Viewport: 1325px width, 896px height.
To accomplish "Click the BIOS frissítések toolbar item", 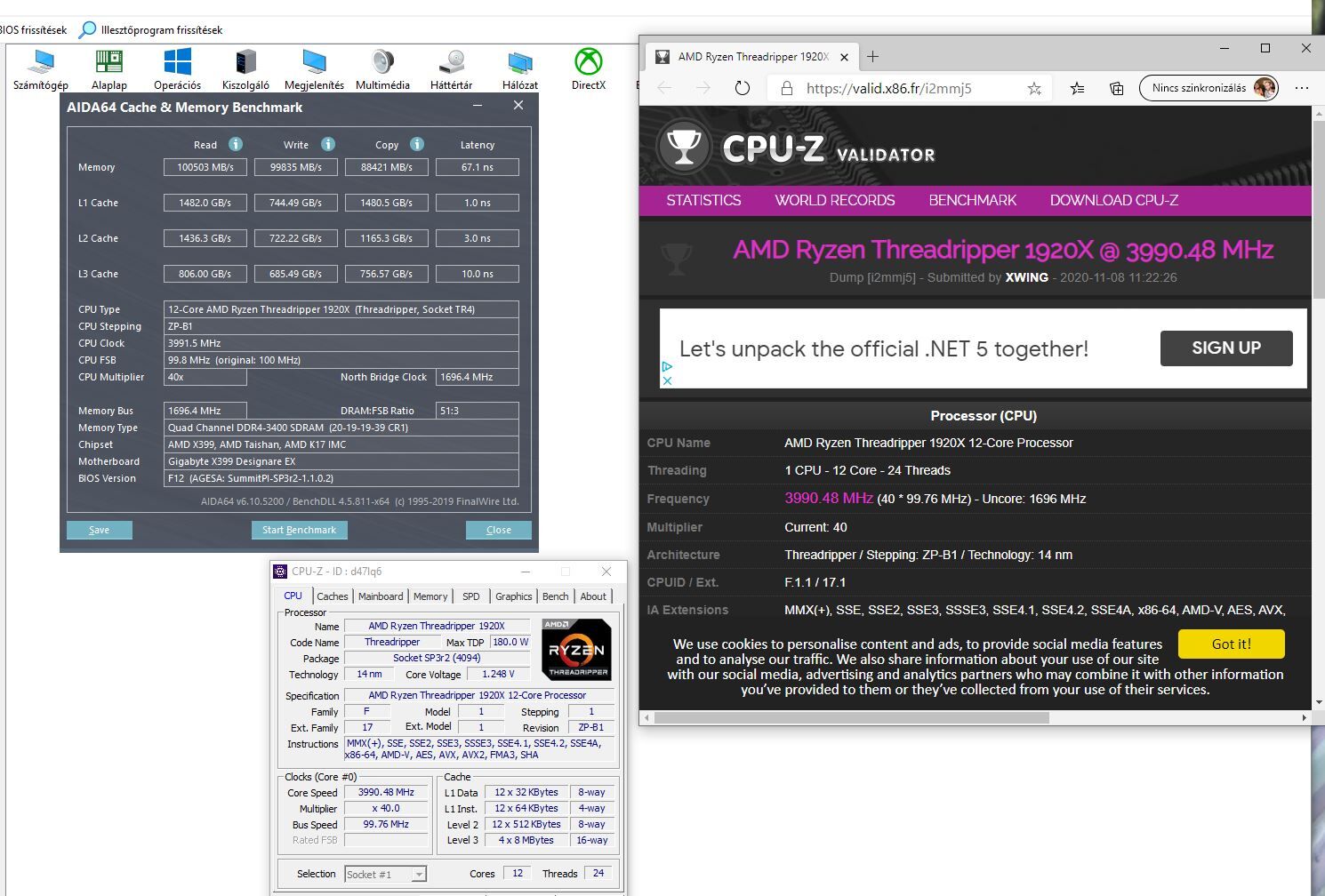I will point(33,29).
